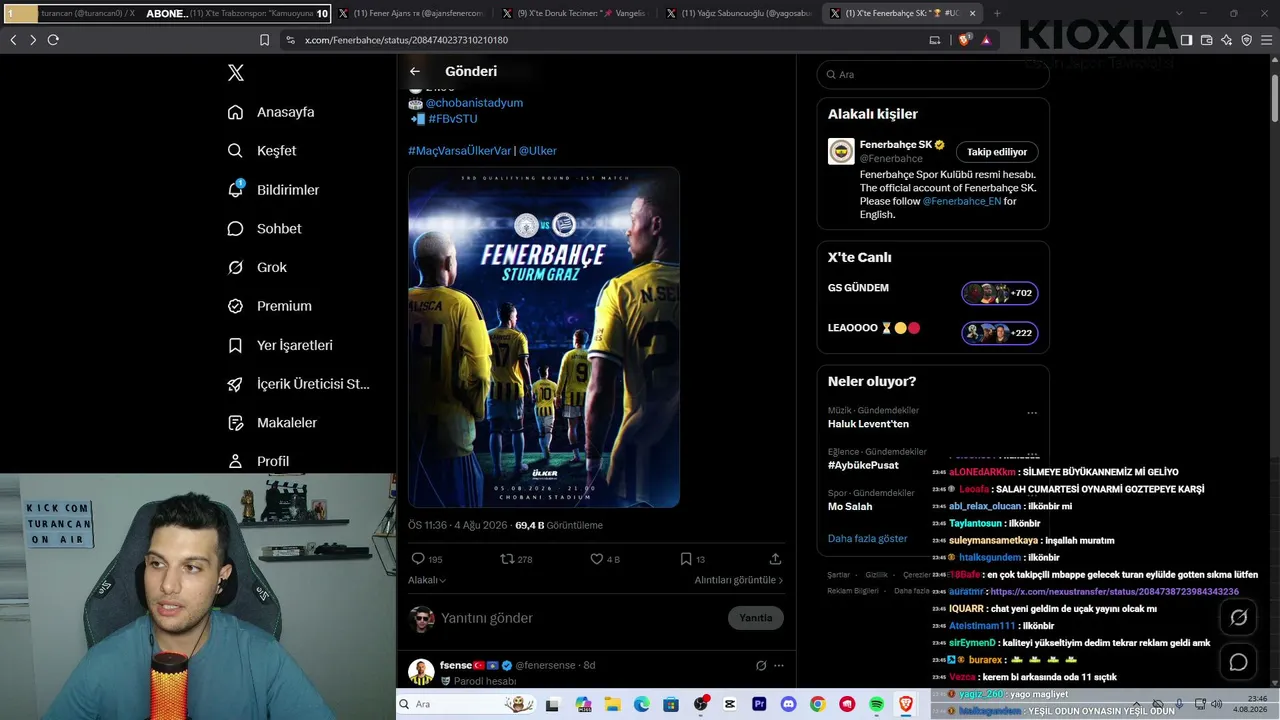1280x720 pixels.
Task: Open Bildirimler notifications
Action: (273, 190)
